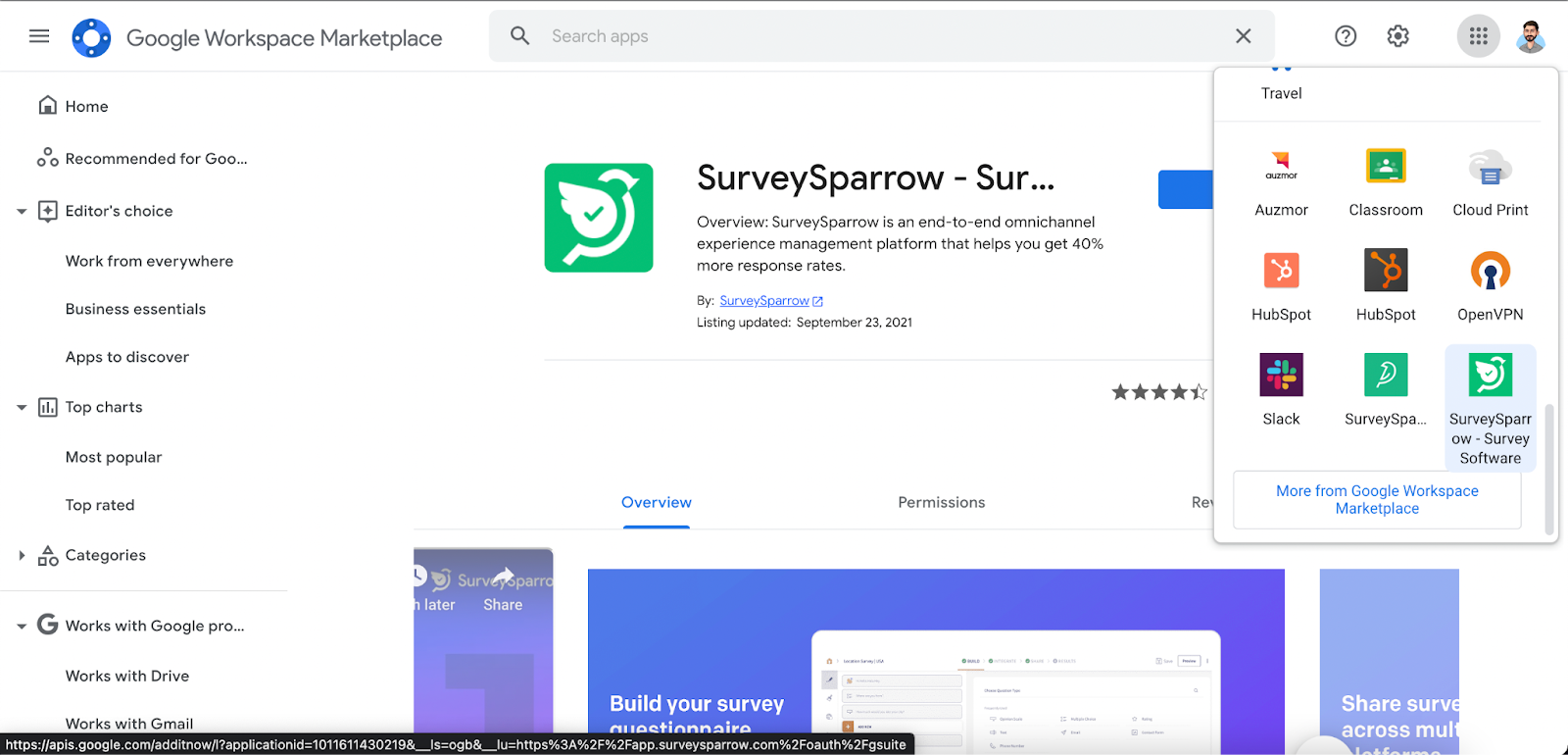Open the SurveySparrow developer link
This screenshot has width=1568, height=755.
[x=764, y=301]
